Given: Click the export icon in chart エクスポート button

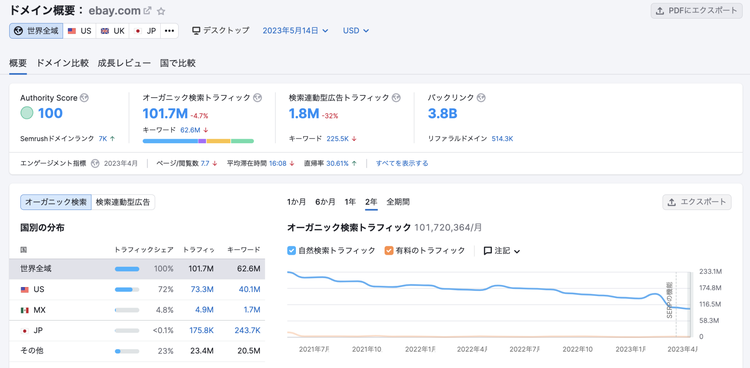Looking at the screenshot, I should [x=672, y=202].
